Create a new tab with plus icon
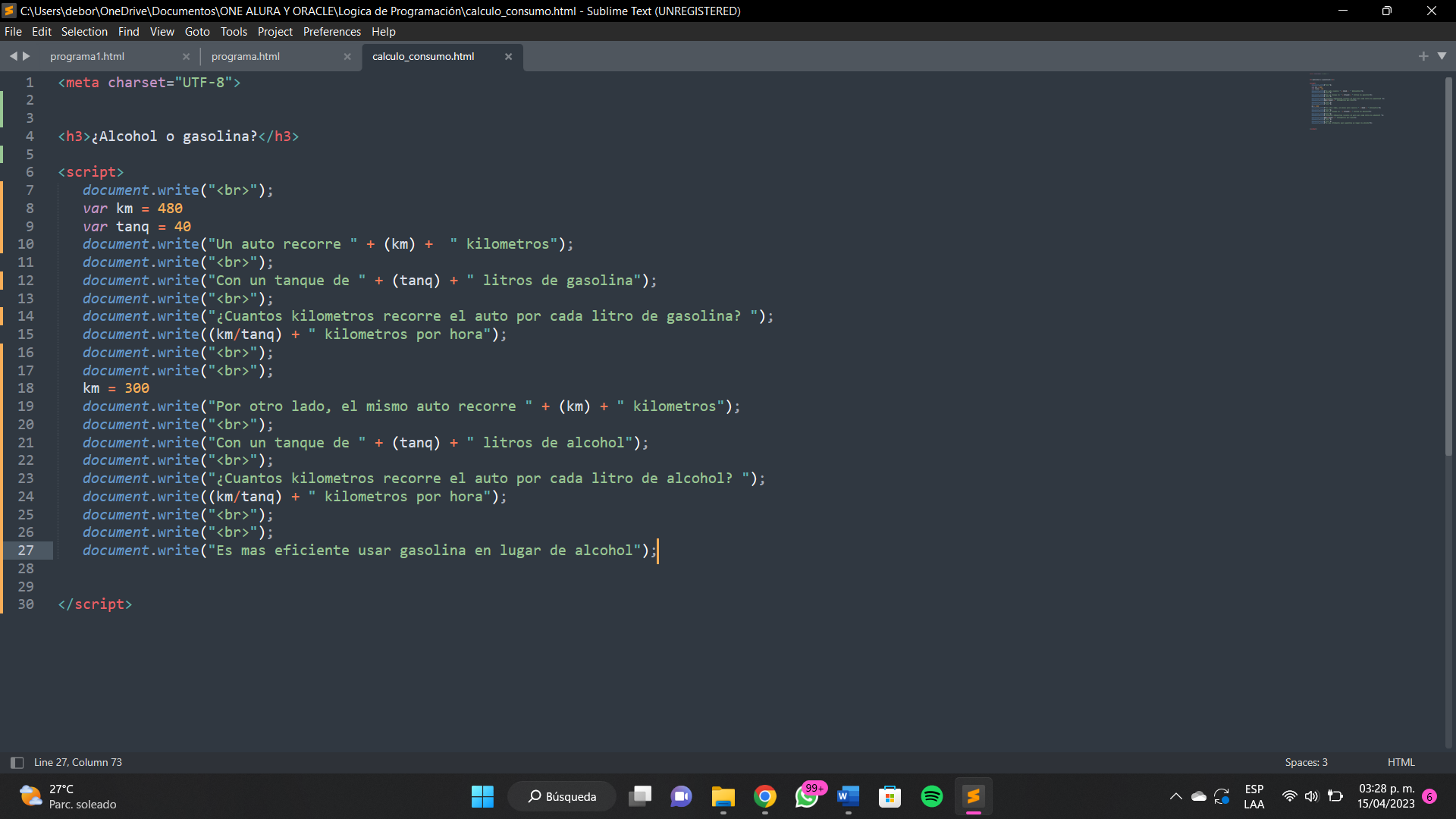1456x819 pixels. (x=1423, y=56)
